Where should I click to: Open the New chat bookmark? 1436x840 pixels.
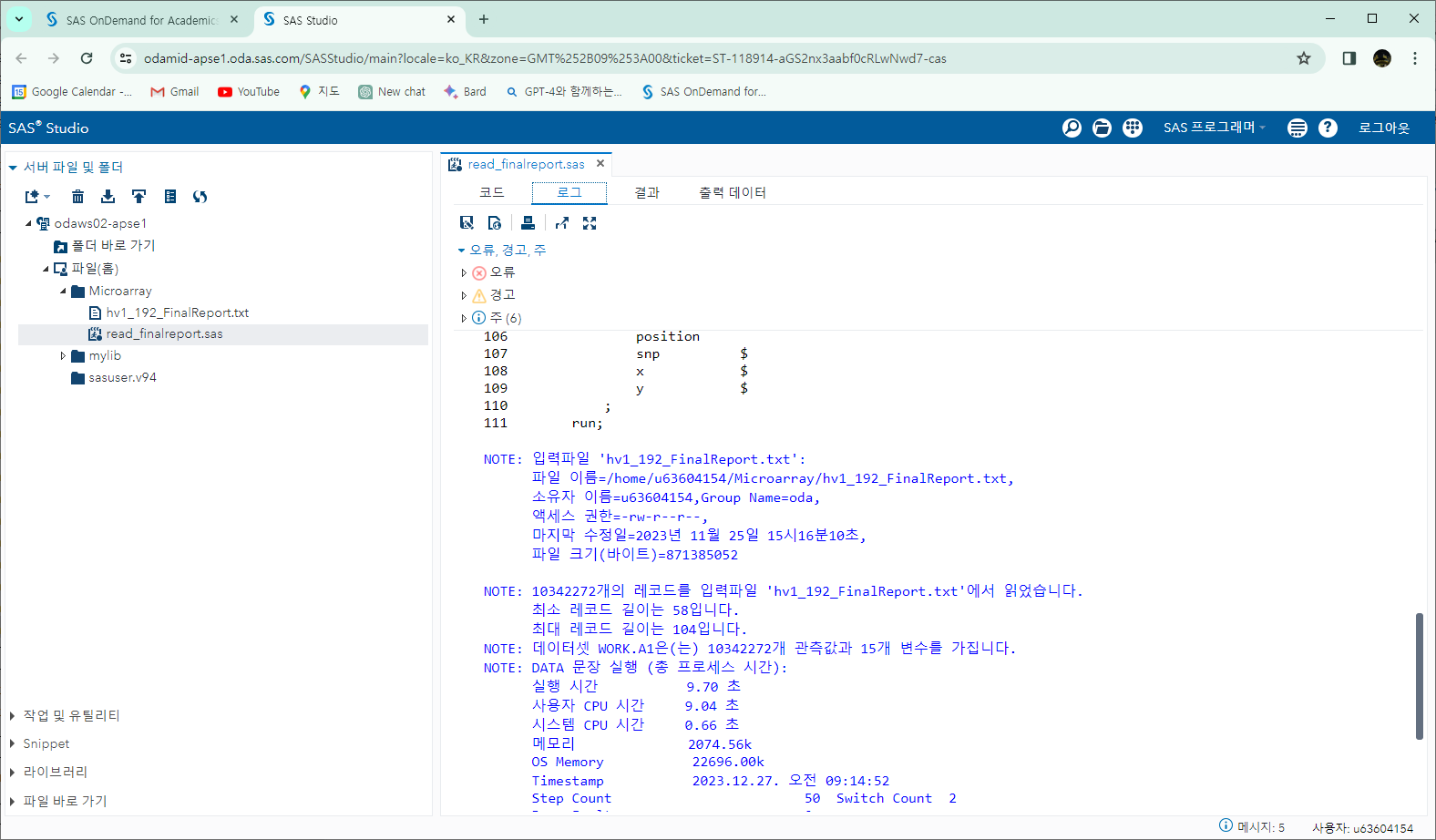click(392, 92)
